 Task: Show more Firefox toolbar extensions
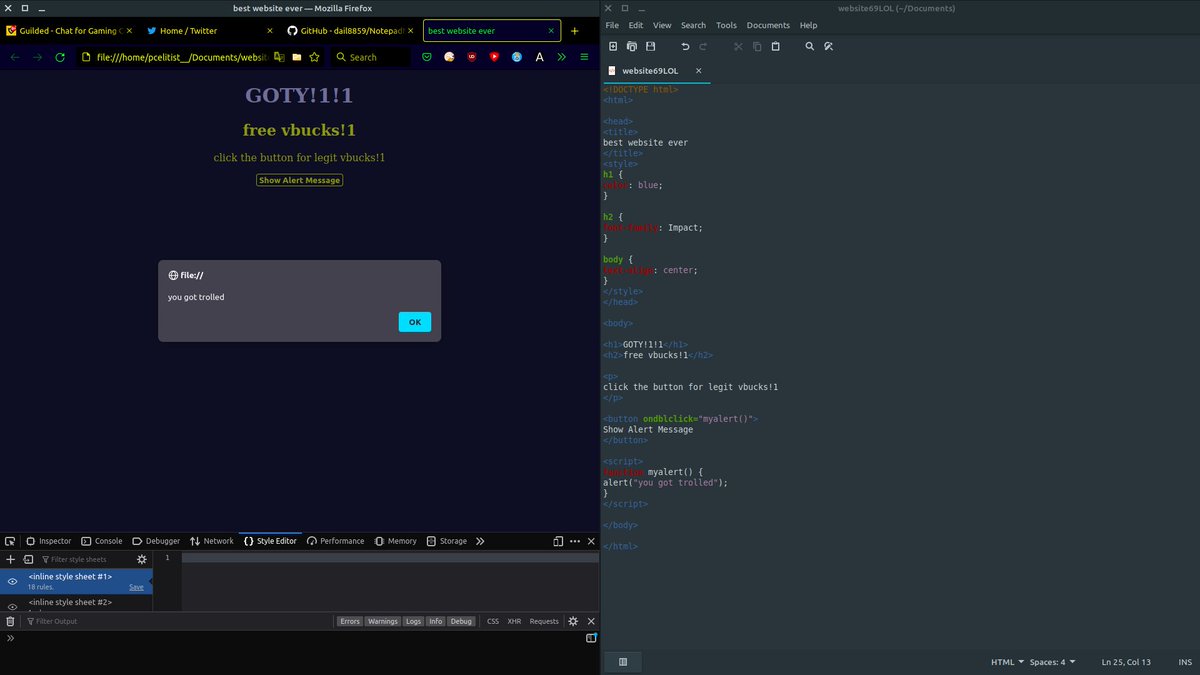coord(562,57)
